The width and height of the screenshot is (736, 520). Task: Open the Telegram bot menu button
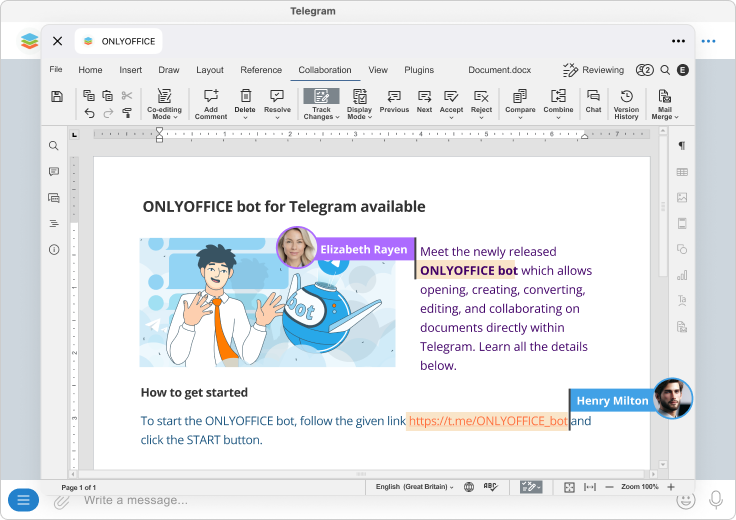pos(23,500)
